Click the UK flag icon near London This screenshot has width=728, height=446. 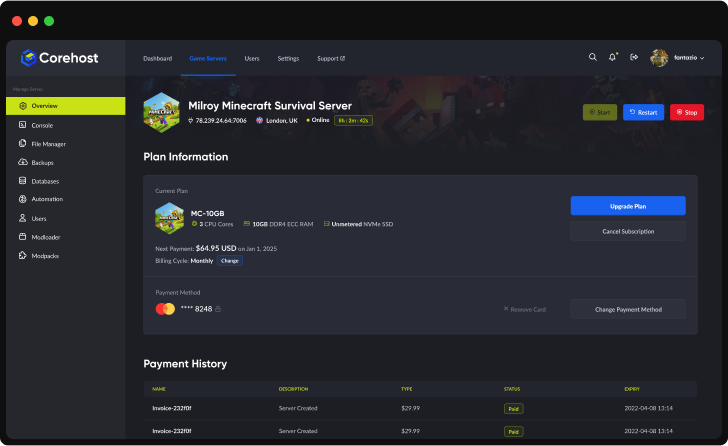point(260,120)
